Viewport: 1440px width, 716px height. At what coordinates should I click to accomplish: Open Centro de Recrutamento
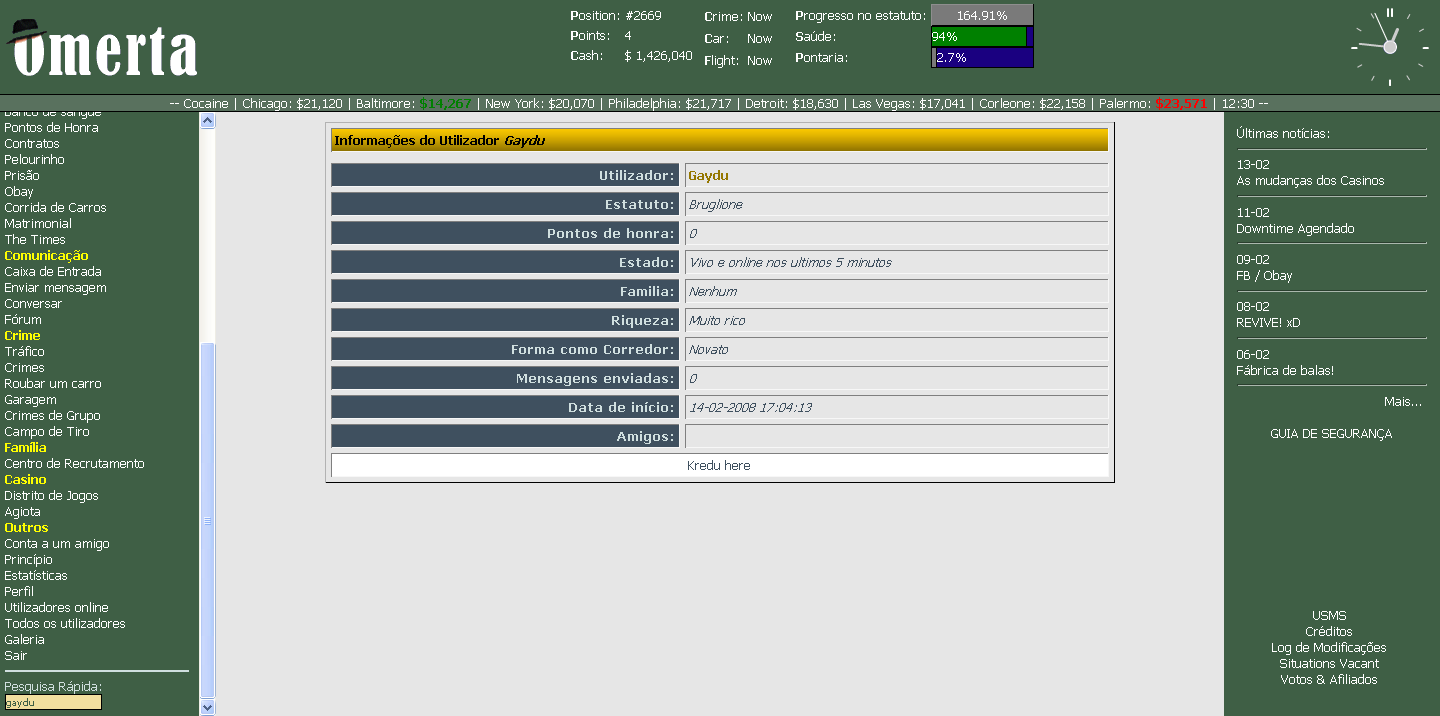pos(74,464)
